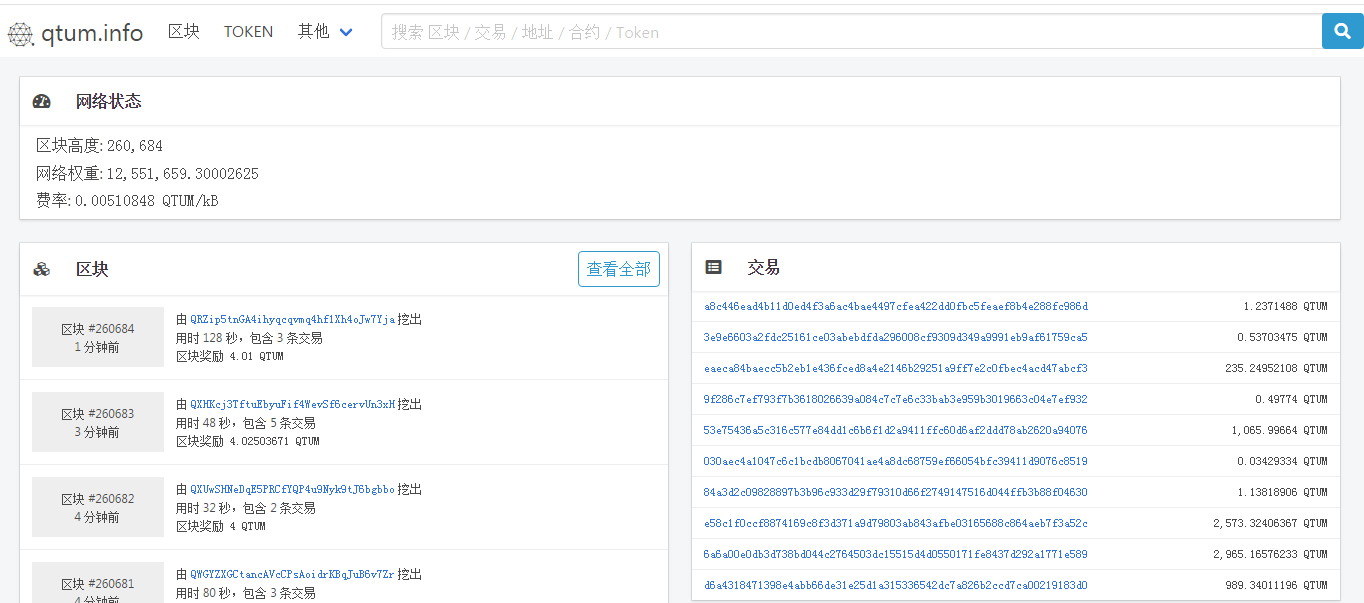Viewport: 1364px width, 603px height.
Task: Click the 区块高度: 260,684 text
Action: (x=99, y=146)
